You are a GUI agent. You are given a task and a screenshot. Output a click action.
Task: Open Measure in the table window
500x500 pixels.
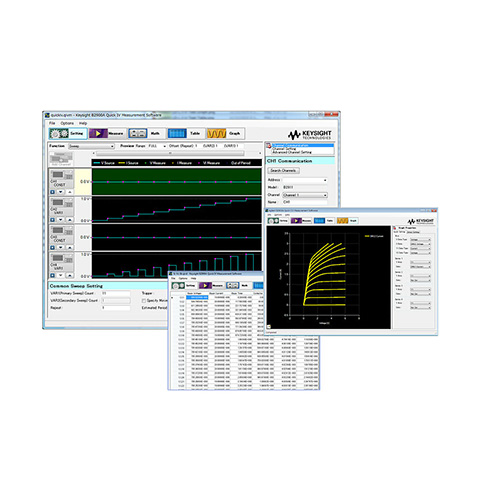tap(211, 286)
